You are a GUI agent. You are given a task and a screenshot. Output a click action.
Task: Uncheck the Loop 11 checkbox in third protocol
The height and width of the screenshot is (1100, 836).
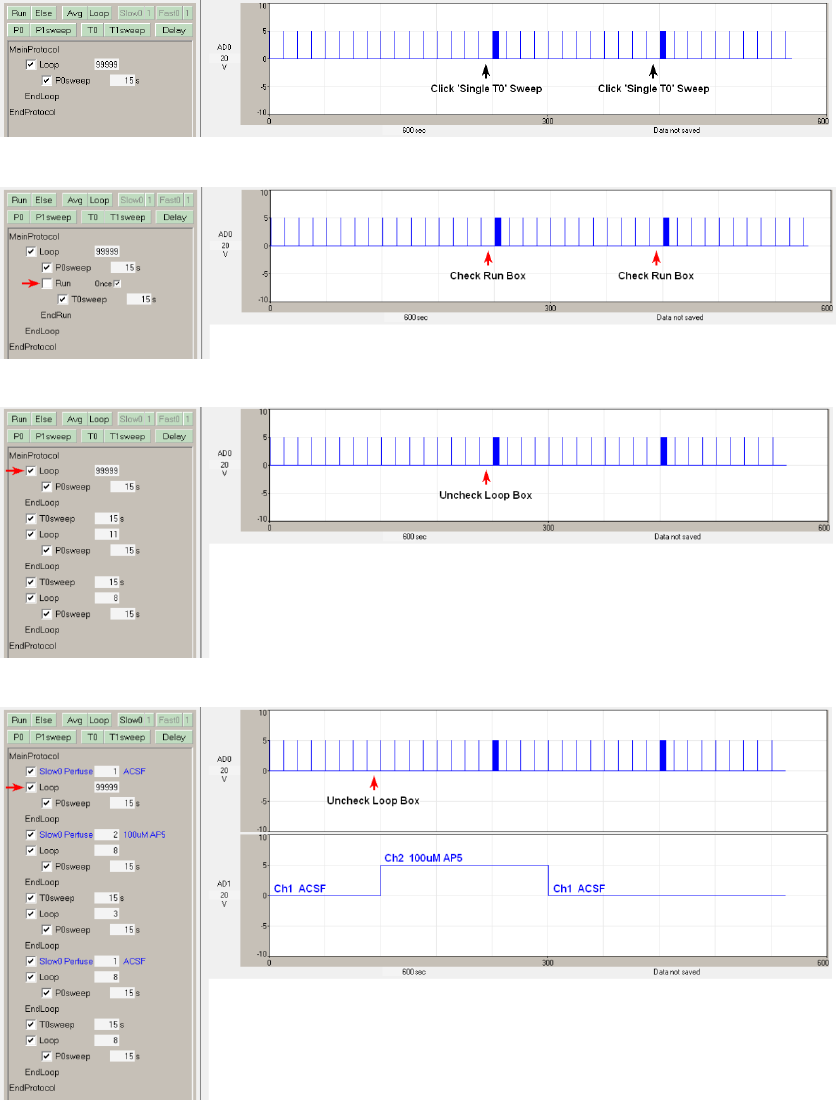(31, 534)
